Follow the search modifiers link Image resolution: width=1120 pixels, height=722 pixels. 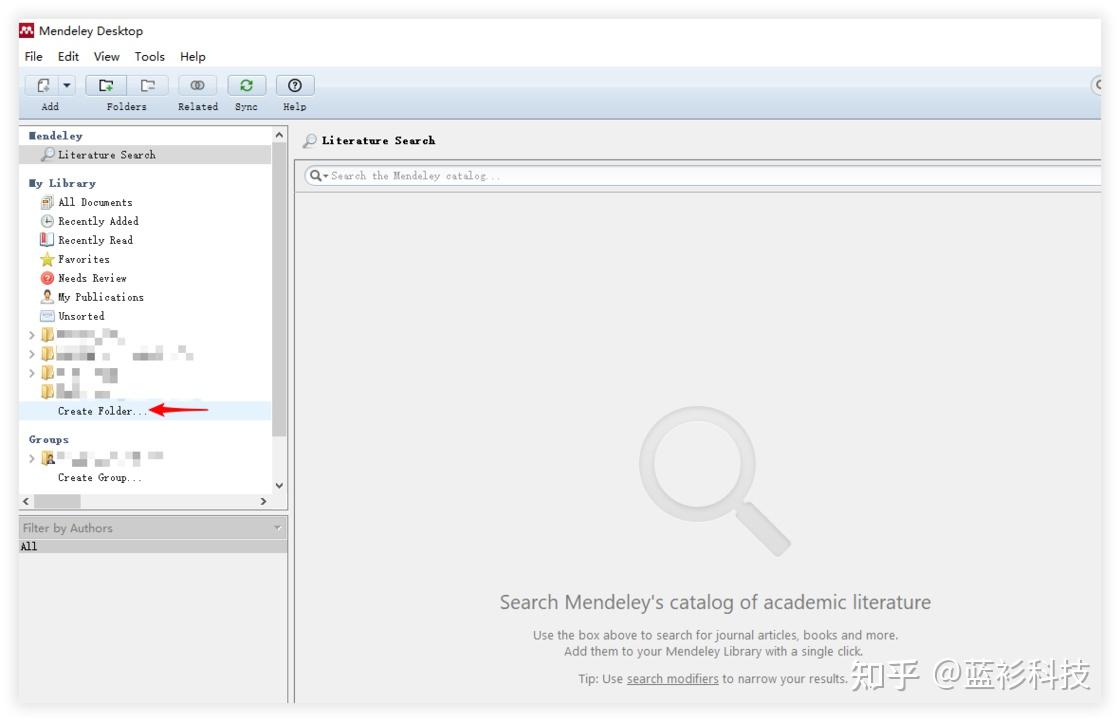coord(672,679)
